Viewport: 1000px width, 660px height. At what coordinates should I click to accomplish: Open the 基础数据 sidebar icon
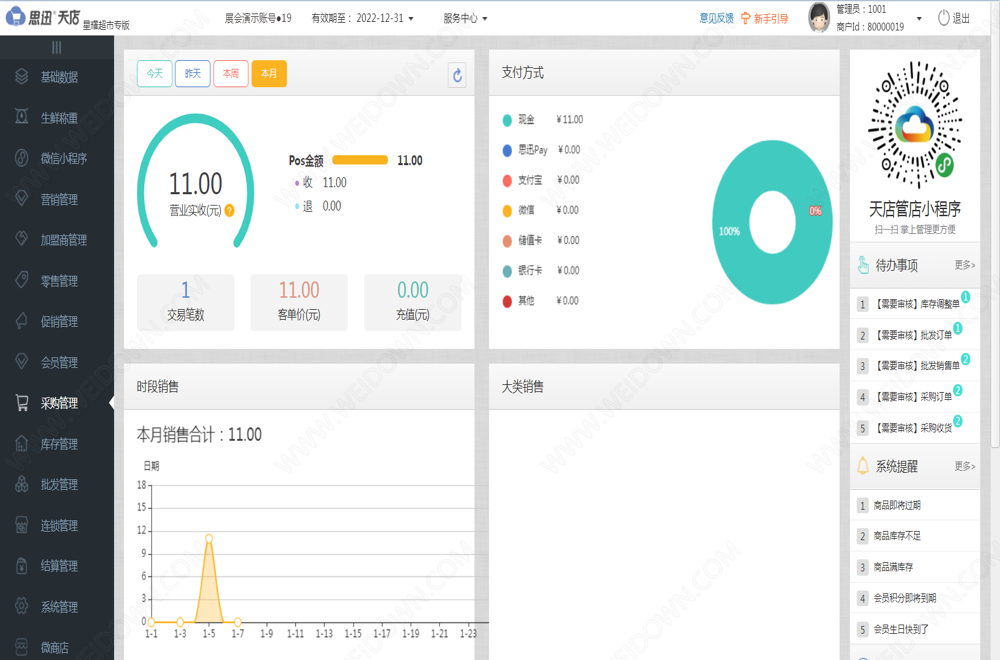[x=22, y=77]
